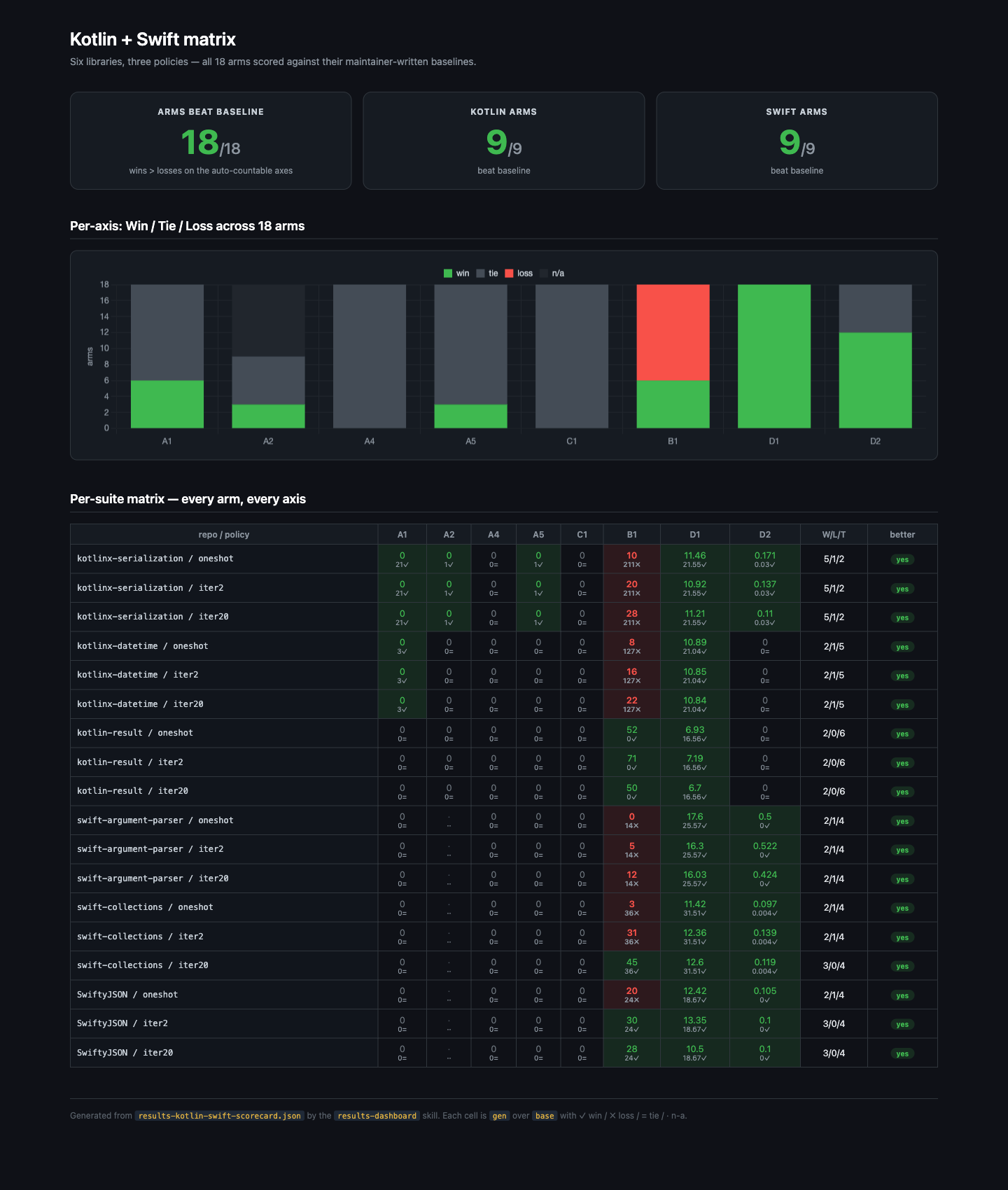Viewport: 1008px width, 1190px height.
Task: Click the 3/0/4 score in SwiftyJSON / iter2 row
Action: click(834, 1024)
